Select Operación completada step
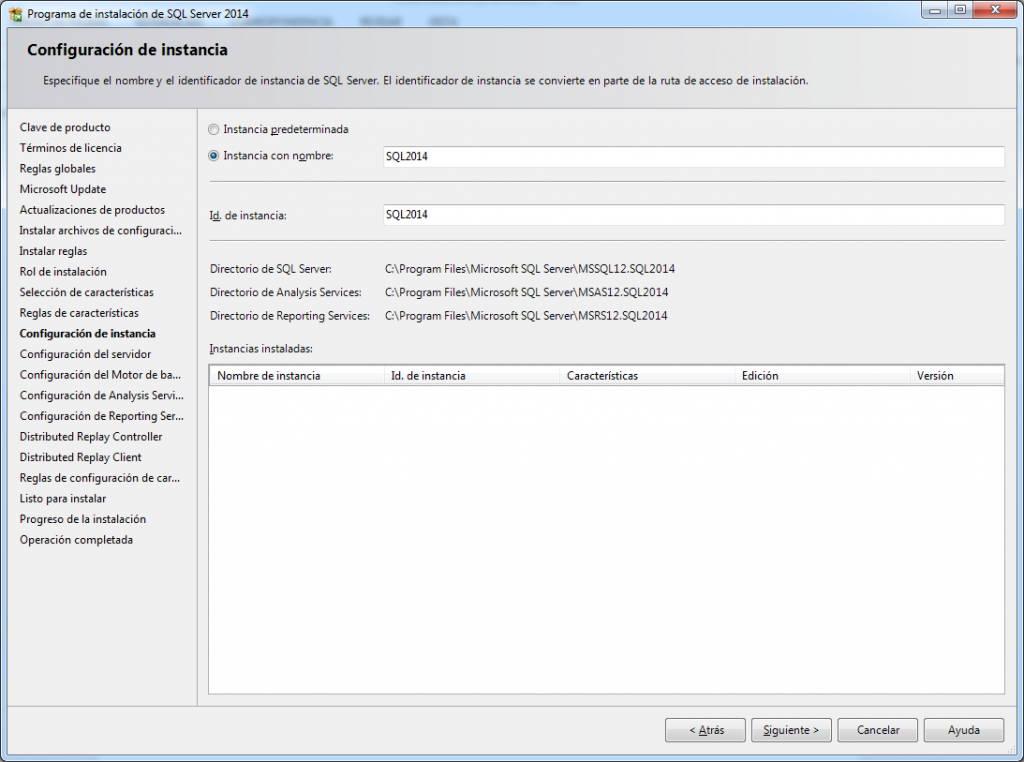 76,540
